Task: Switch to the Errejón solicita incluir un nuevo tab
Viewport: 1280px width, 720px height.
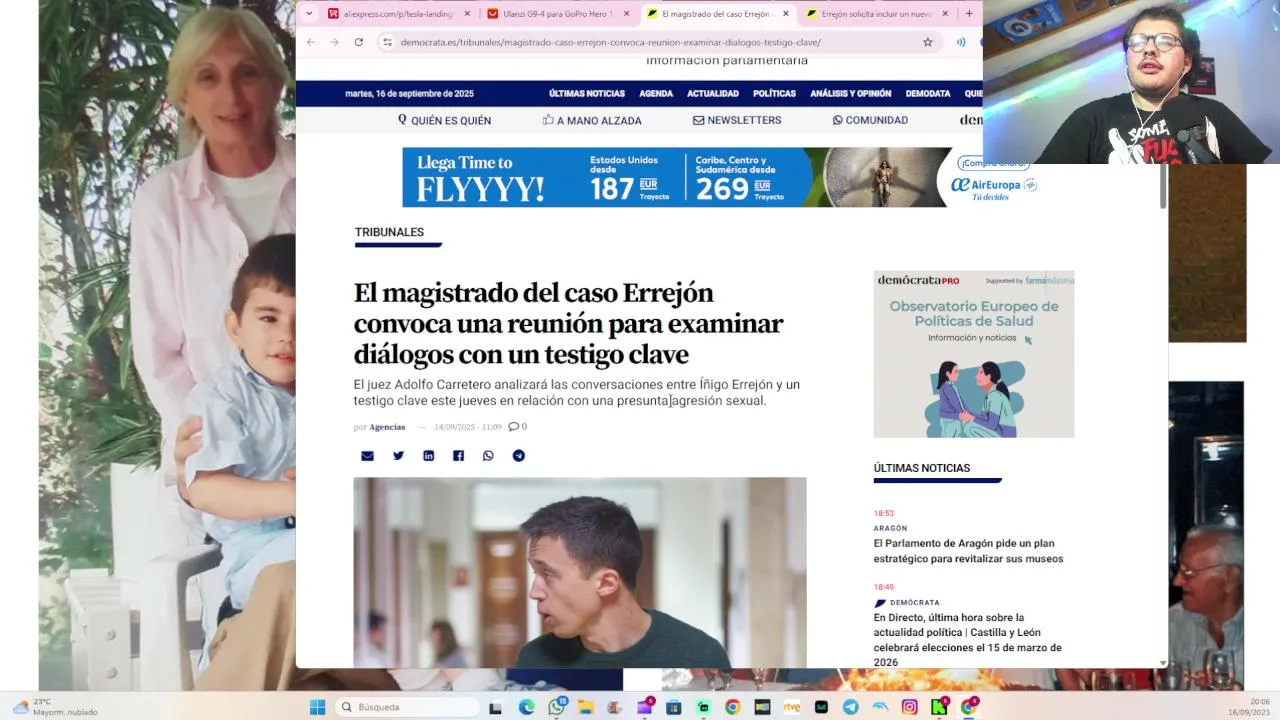Action: (877, 14)
